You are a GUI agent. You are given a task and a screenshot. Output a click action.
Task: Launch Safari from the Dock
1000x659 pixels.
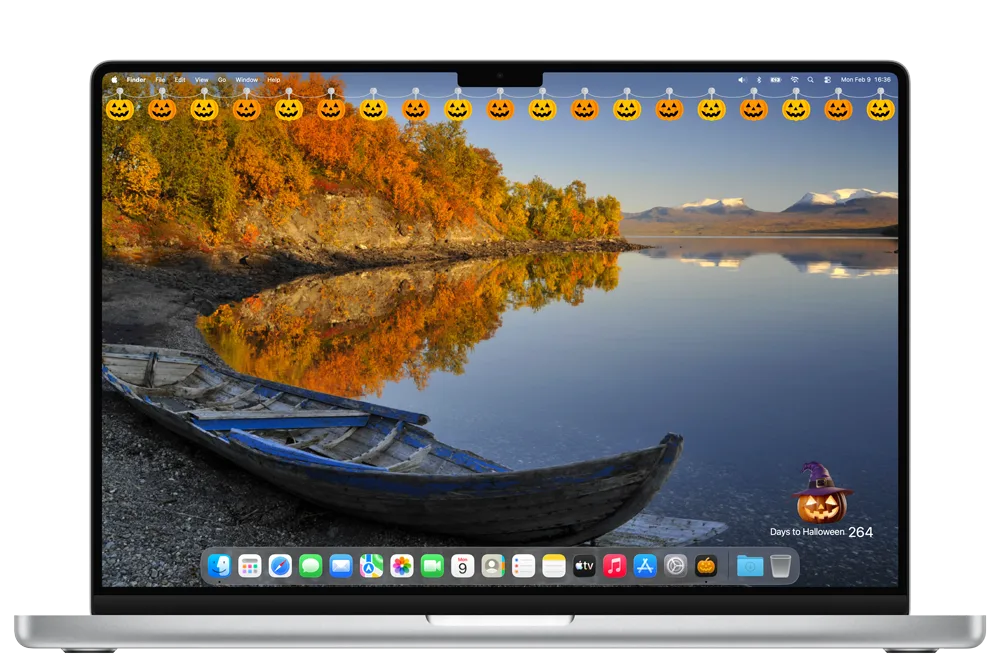pos(280,566)
